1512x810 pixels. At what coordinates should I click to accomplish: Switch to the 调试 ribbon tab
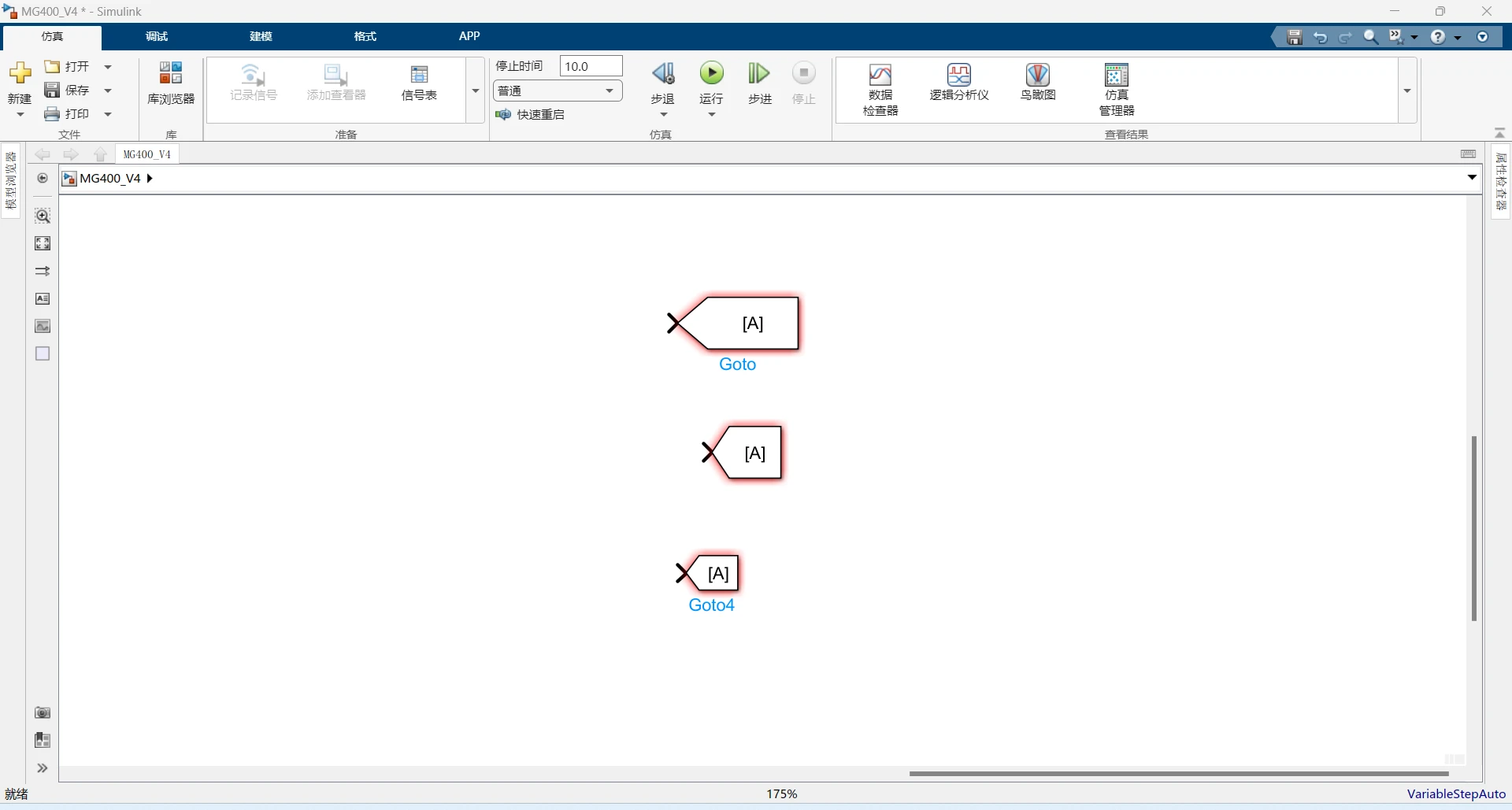(157, 37)
